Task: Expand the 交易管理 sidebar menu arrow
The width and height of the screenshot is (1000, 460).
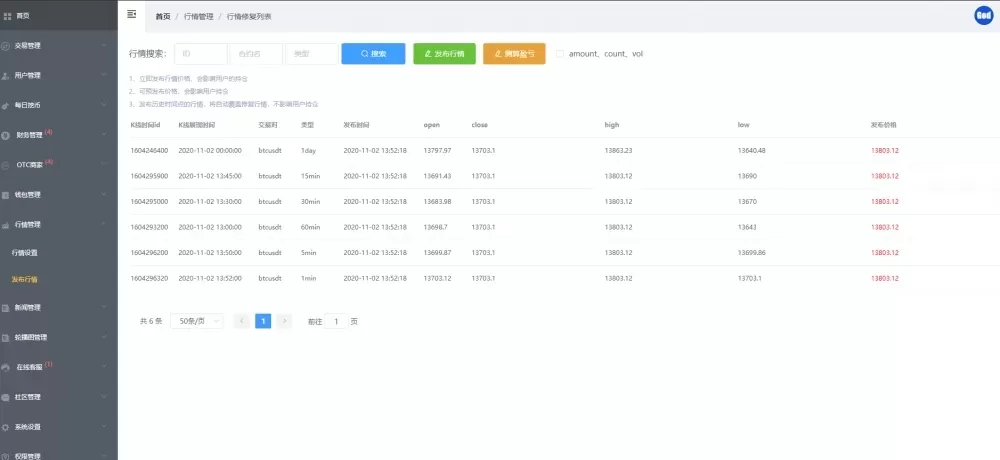Action: click(x=105, y=45)
